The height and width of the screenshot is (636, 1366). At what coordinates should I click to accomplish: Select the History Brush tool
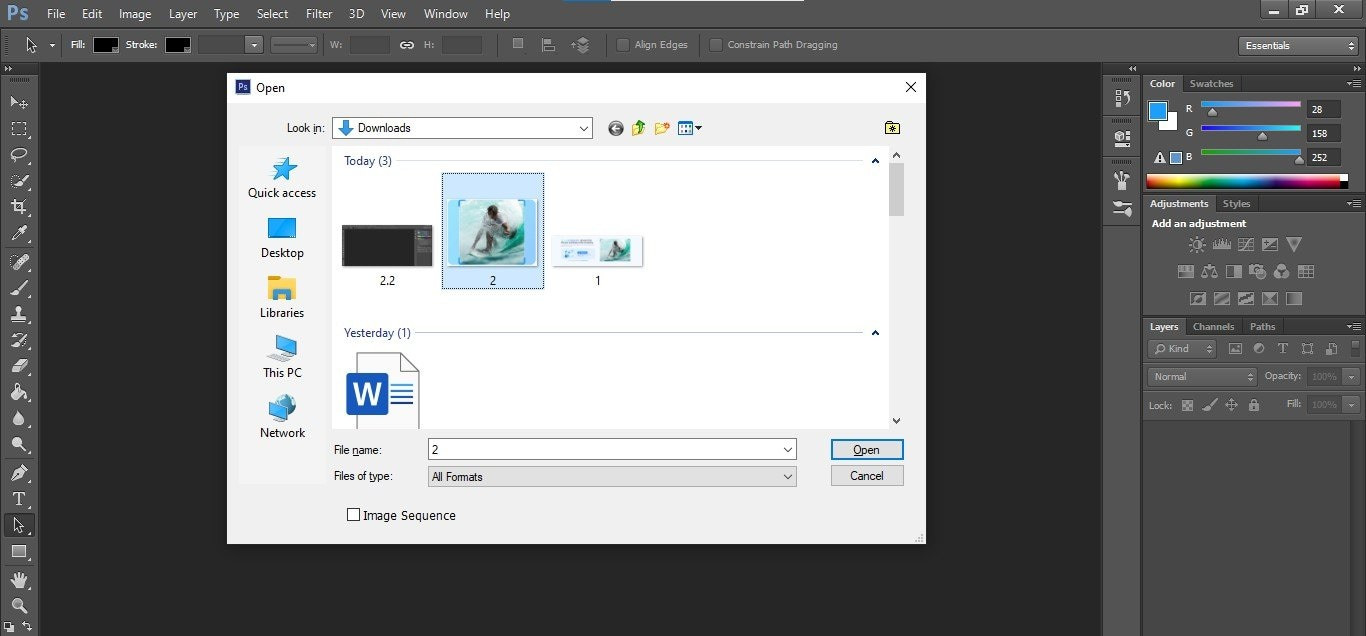[19, 340]
